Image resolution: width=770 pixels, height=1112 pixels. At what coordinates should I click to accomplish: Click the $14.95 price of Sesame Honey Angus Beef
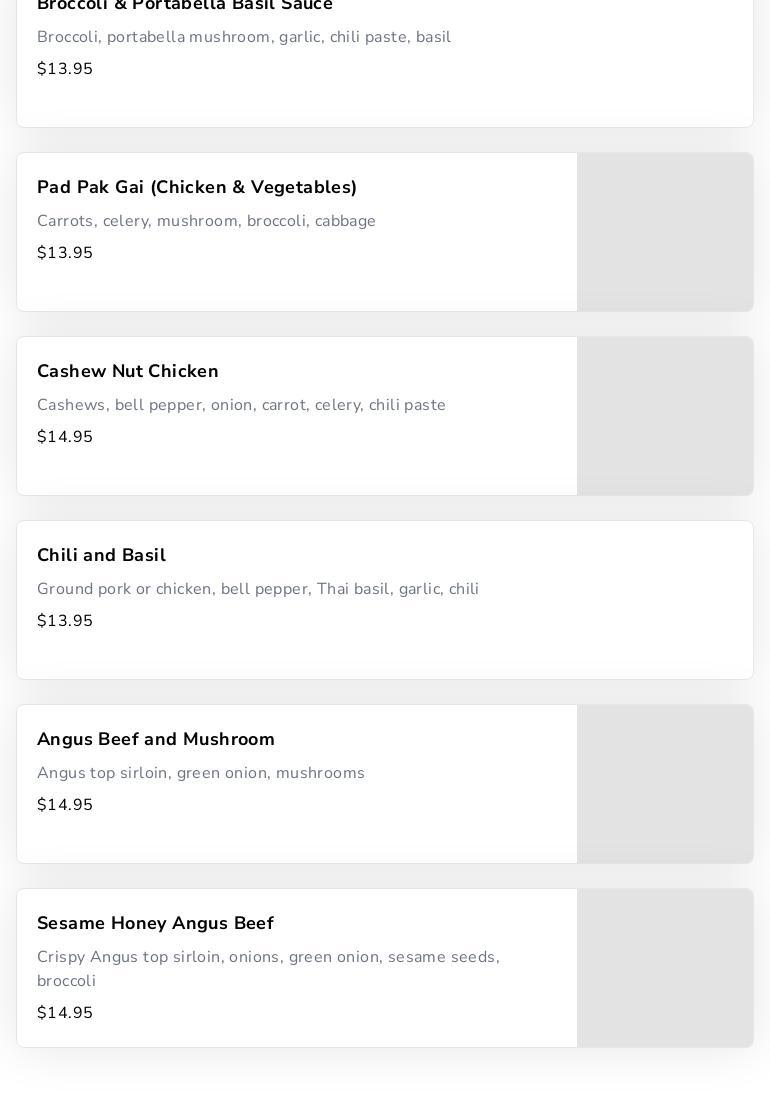(65, 1014)
